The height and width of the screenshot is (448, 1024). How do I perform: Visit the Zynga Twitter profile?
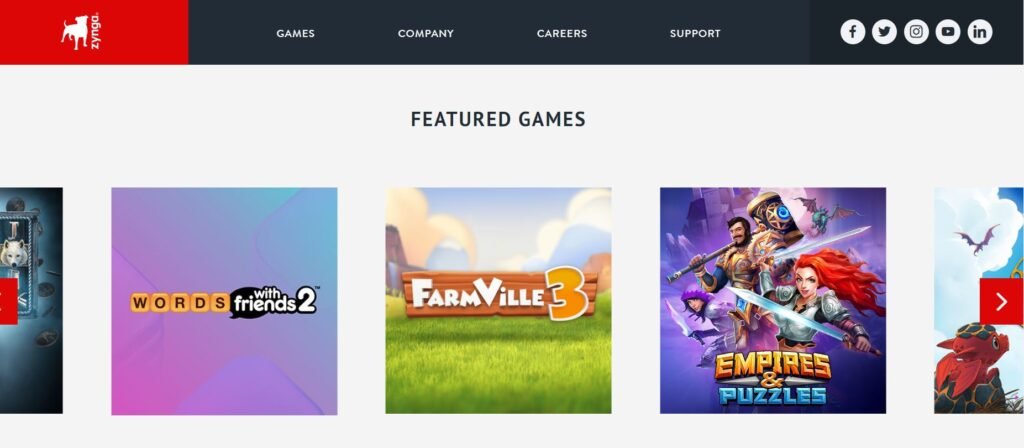884,32
